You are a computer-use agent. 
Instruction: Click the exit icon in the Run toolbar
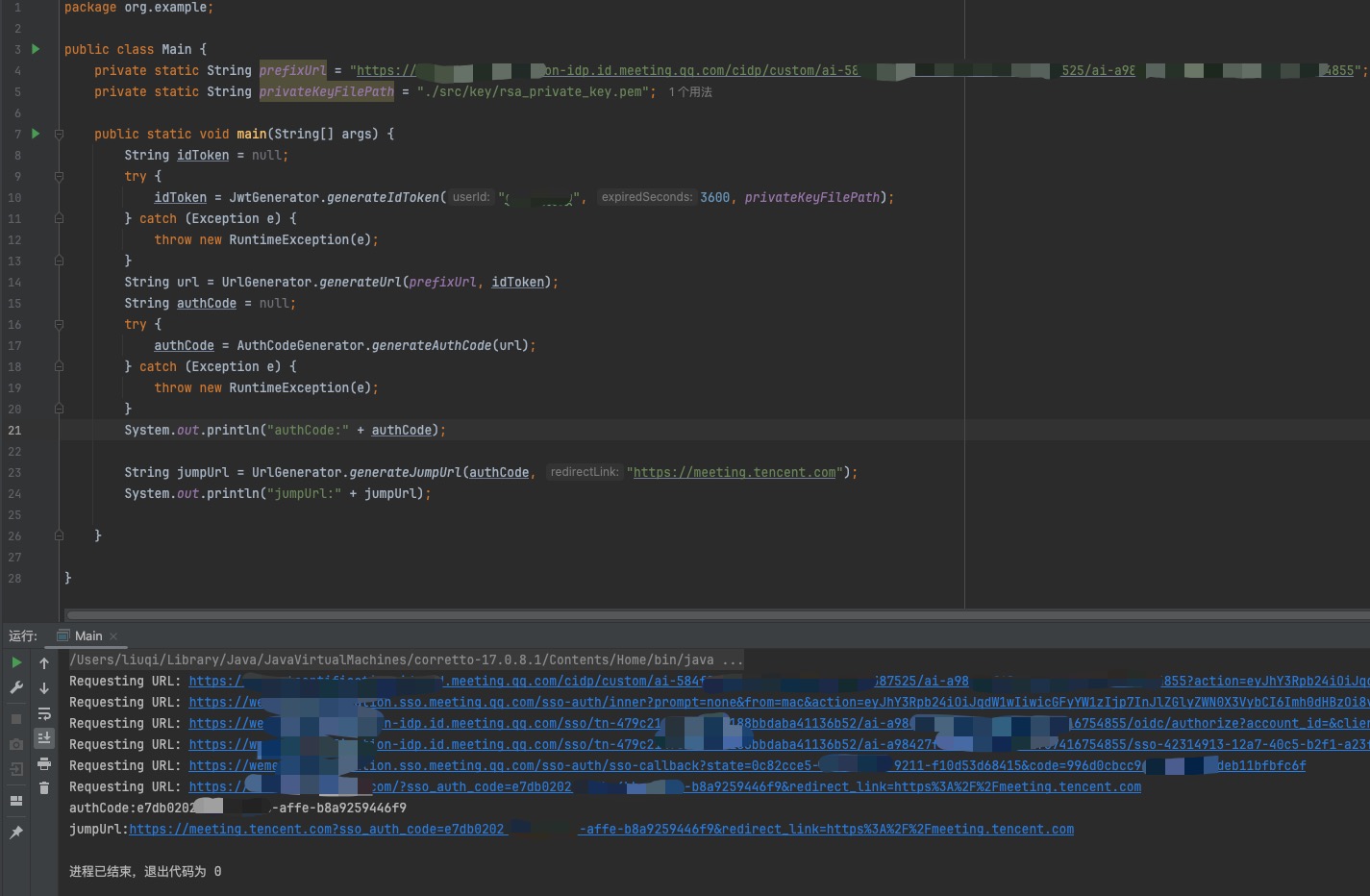pos(16,769)
